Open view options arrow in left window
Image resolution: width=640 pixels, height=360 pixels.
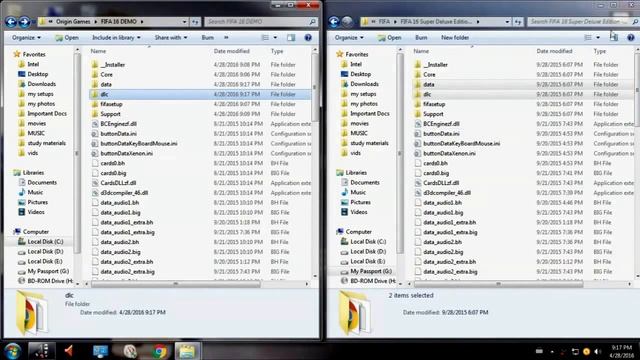click(275, 38)
